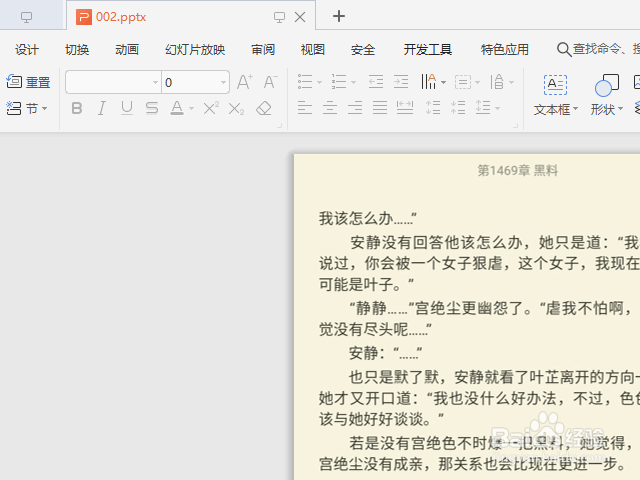Click the text alignment box icon

(463, 82)
